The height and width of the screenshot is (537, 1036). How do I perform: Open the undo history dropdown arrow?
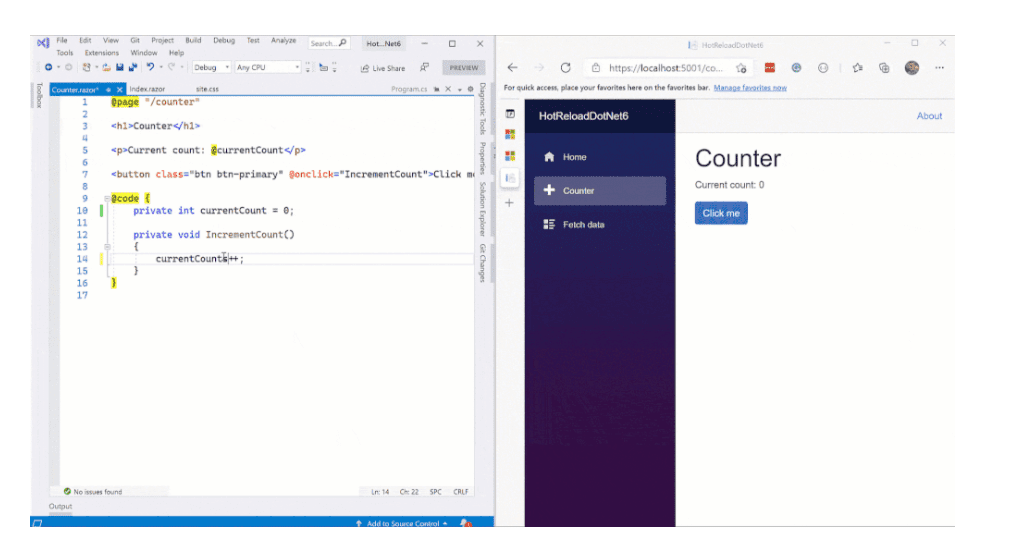161,67
